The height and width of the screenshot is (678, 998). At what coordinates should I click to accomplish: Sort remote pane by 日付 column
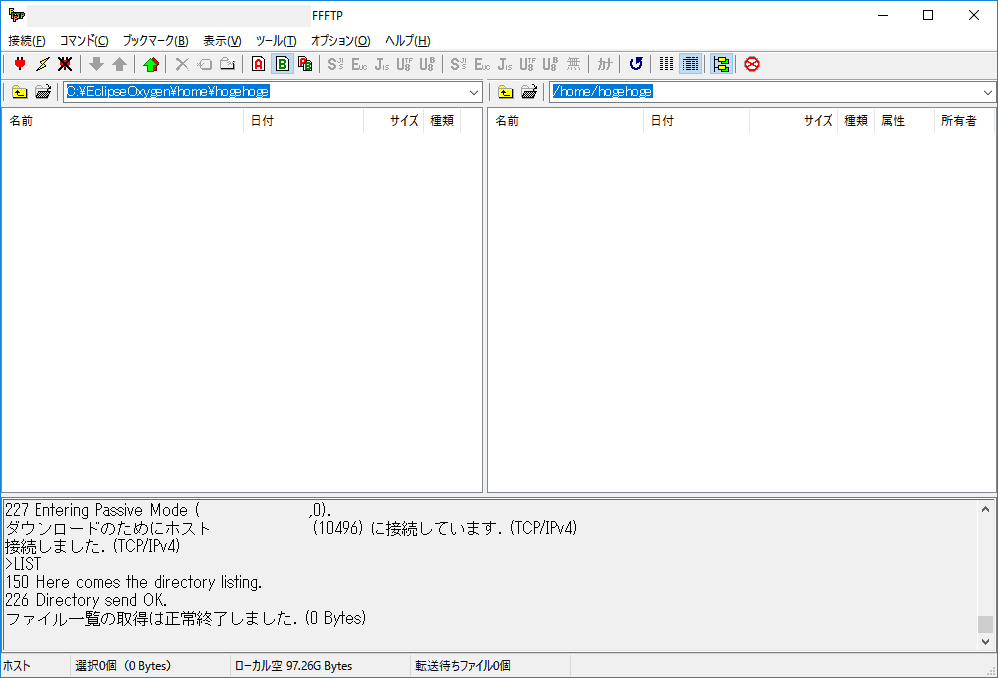[697, 121]
